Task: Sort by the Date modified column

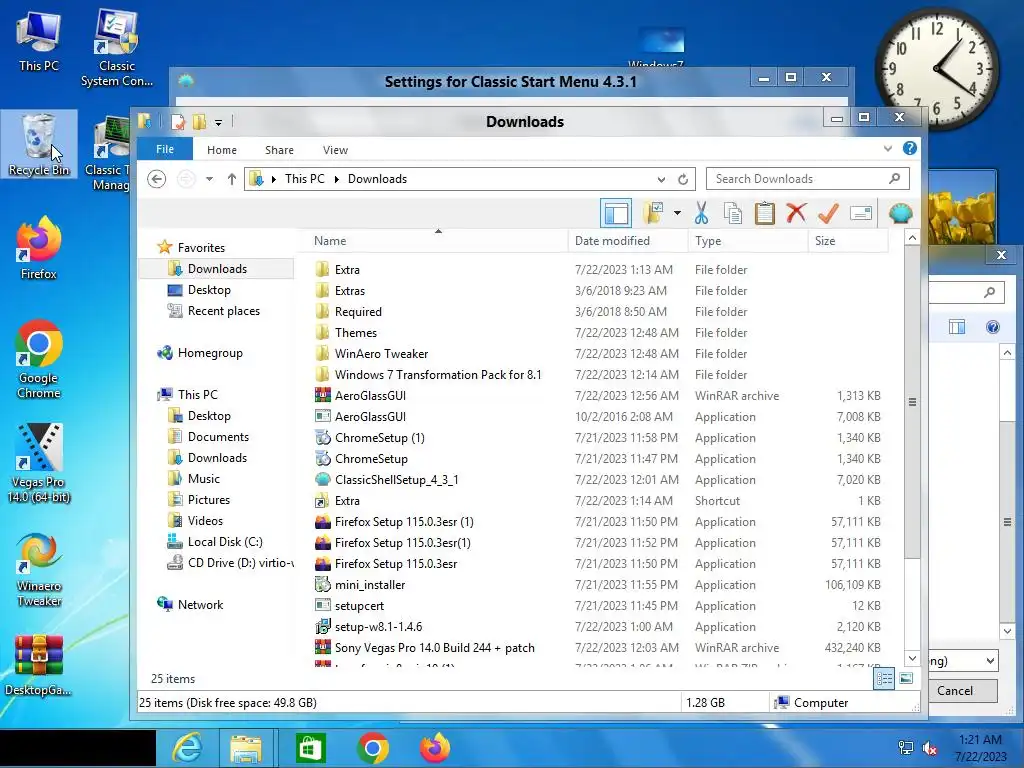Action: [x=628, y=241]
